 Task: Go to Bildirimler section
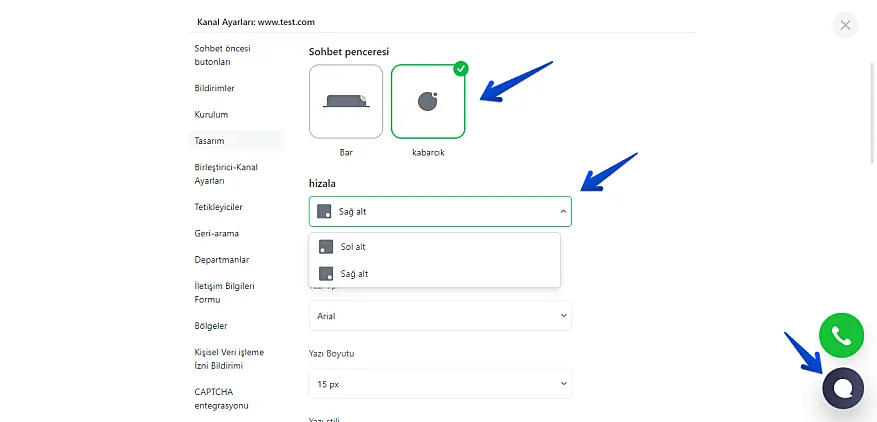coord(214,88)
